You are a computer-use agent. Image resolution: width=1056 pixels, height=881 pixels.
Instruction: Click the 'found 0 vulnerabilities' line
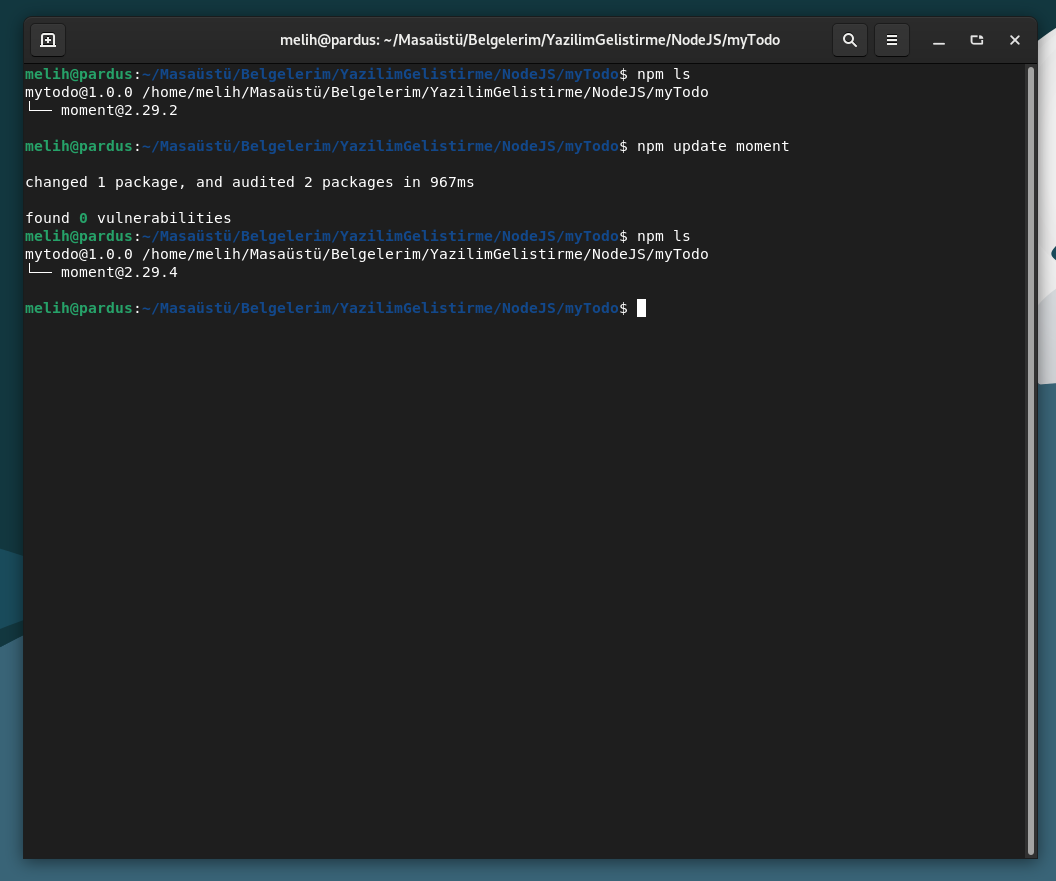[x=128, y=218]
